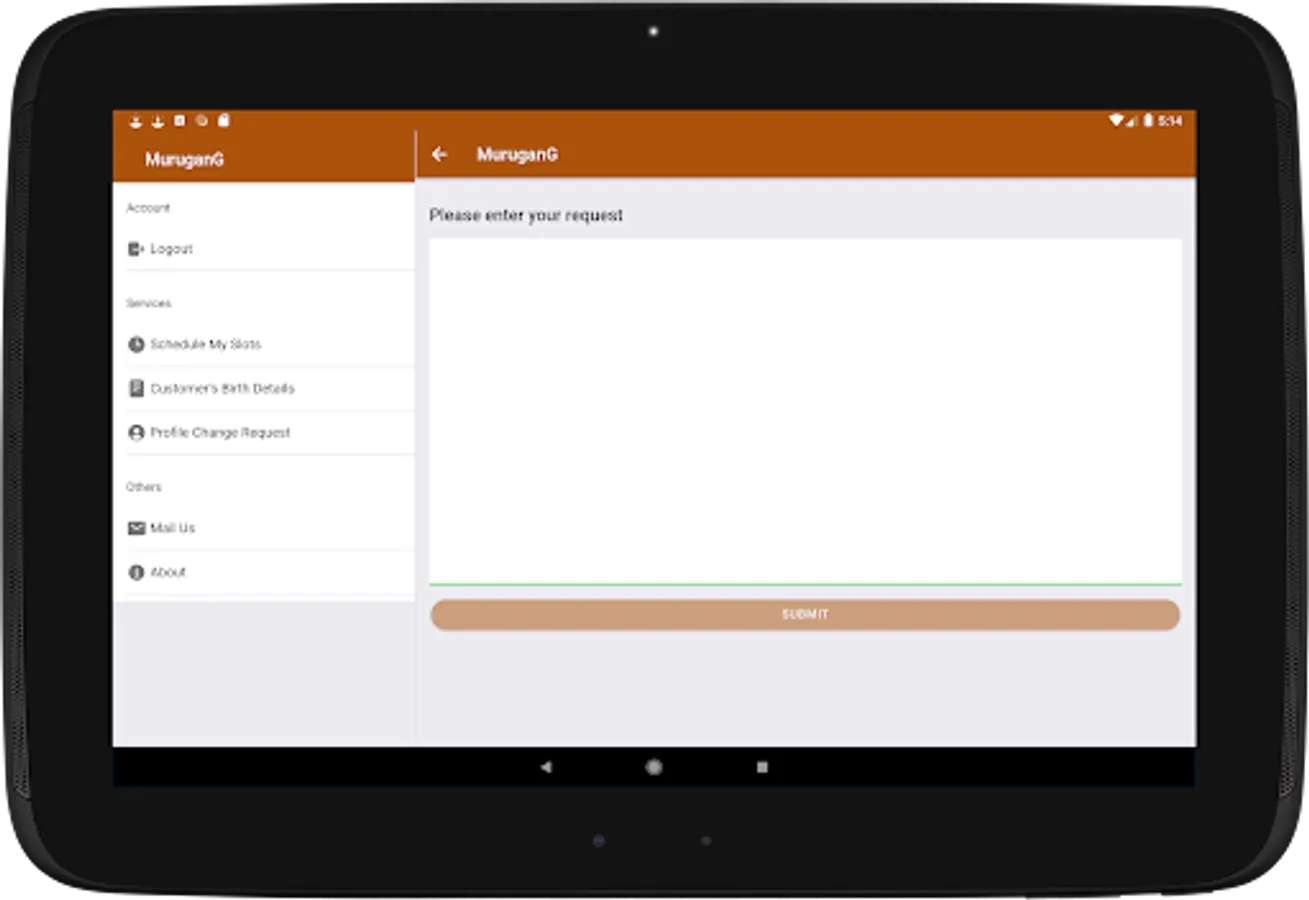1309x900 pixels.
Task: Click the Mail Us envelope icon
Action: [136, 528]
